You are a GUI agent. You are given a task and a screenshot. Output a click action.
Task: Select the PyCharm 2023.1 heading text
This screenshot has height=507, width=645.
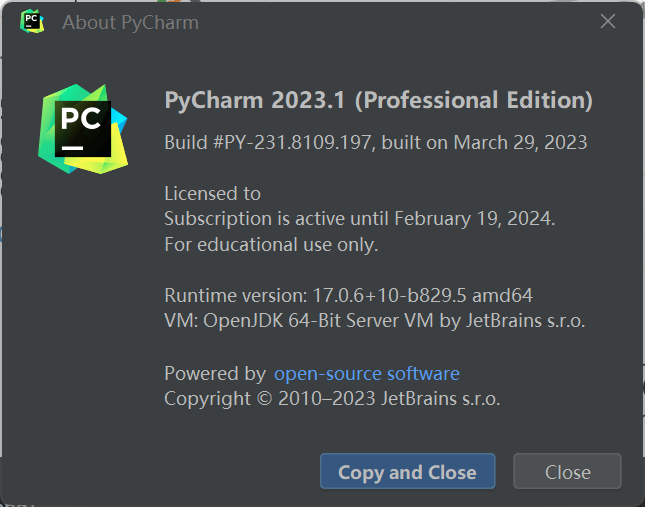255,100
